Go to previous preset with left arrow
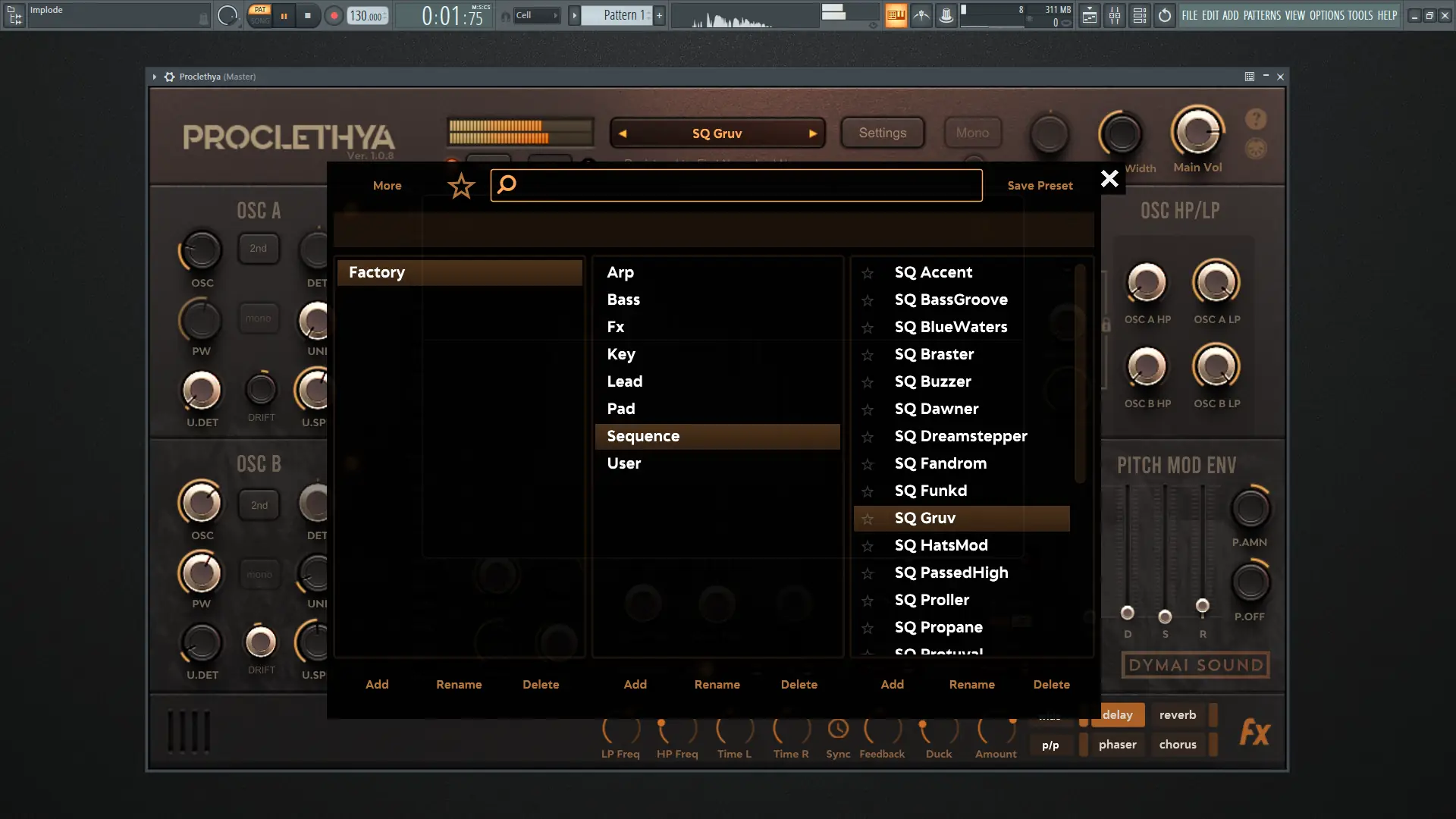The height and width of the screenshot is (819, 1456). click(623, 133)
